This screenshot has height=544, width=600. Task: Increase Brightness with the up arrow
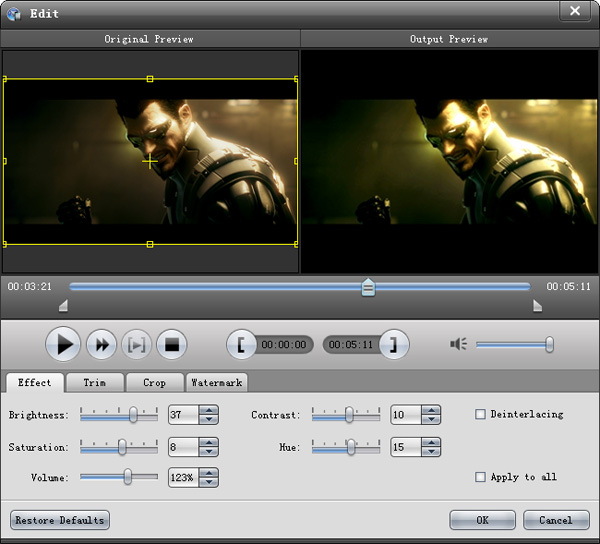[209, 410]
